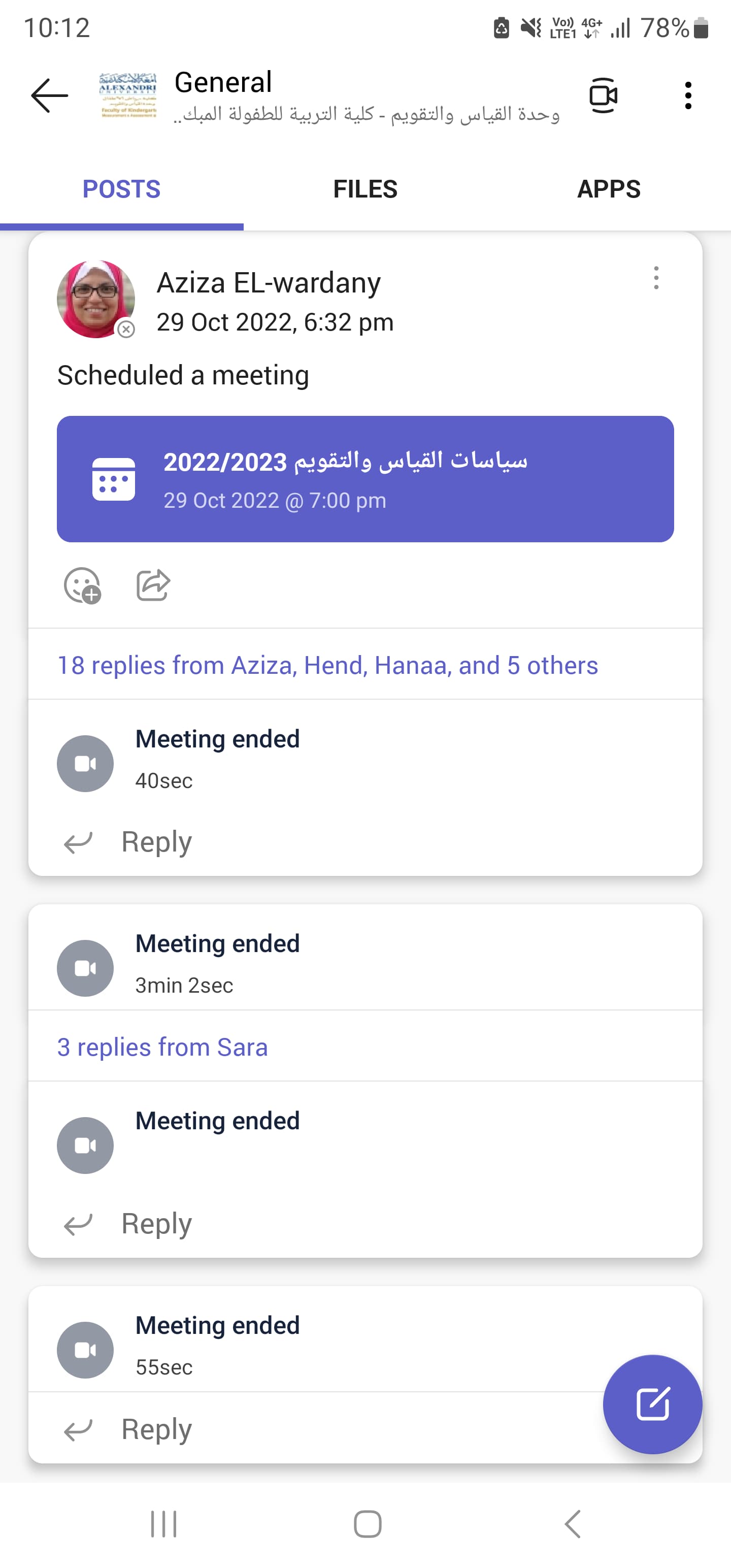Image resolution: width=731 pixels, height=1568 pixels.
Task: Tap the calendar icon in meeting card
Action: tap(114, 479)
